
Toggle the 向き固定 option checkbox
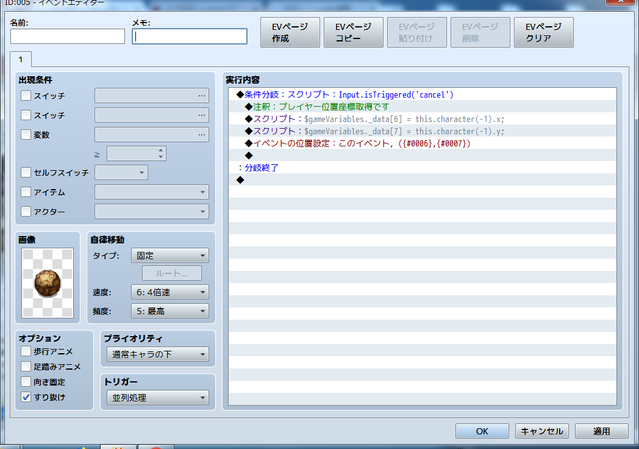click(26, 382)
